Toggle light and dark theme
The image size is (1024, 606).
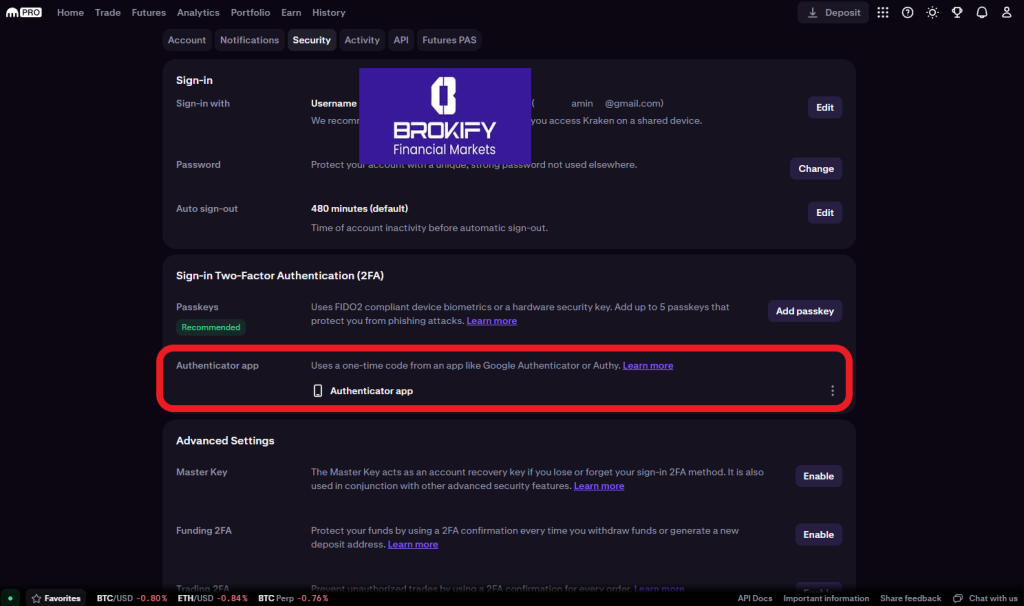[x=932, y=12]
